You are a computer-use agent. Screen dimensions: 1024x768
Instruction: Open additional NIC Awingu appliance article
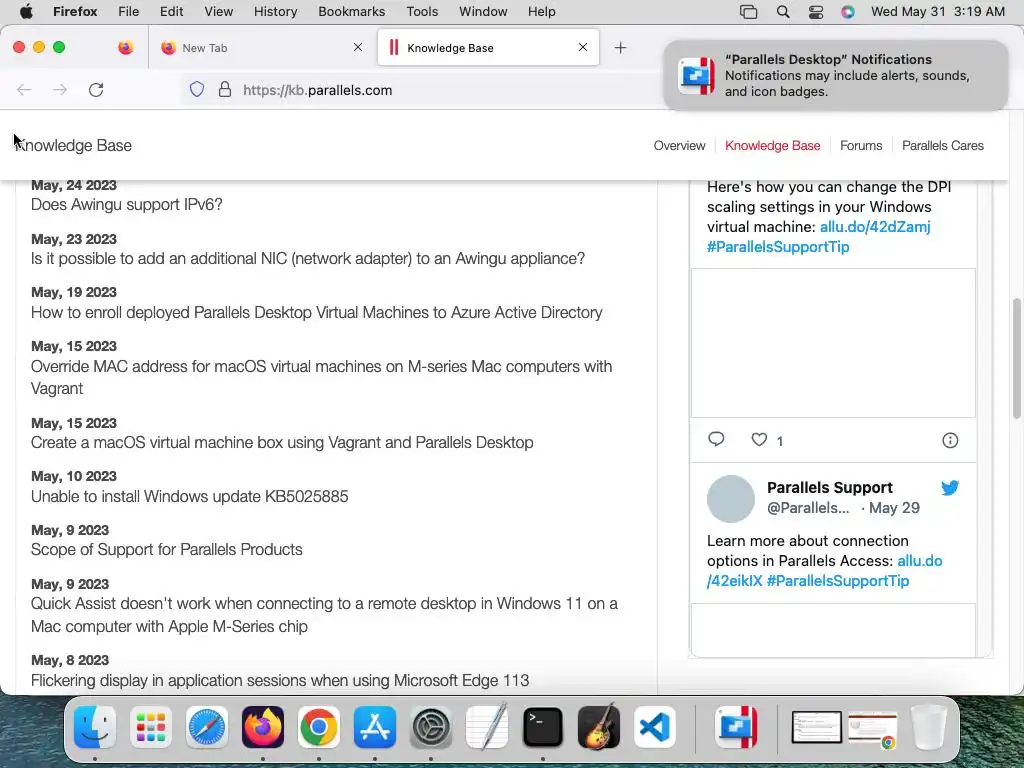308,259
